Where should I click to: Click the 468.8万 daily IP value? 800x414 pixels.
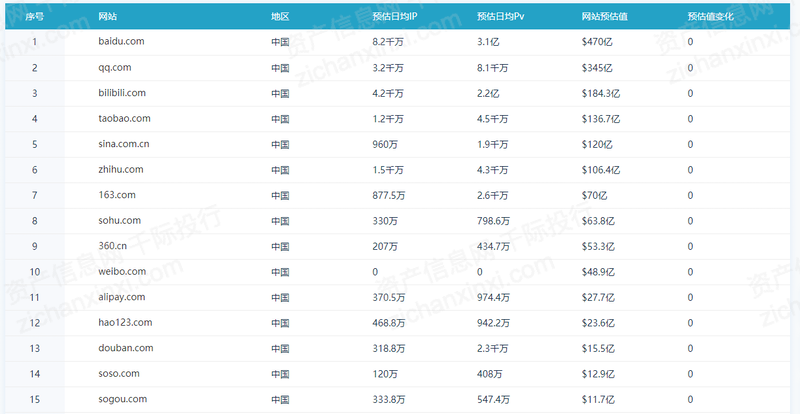pos(389,323)
